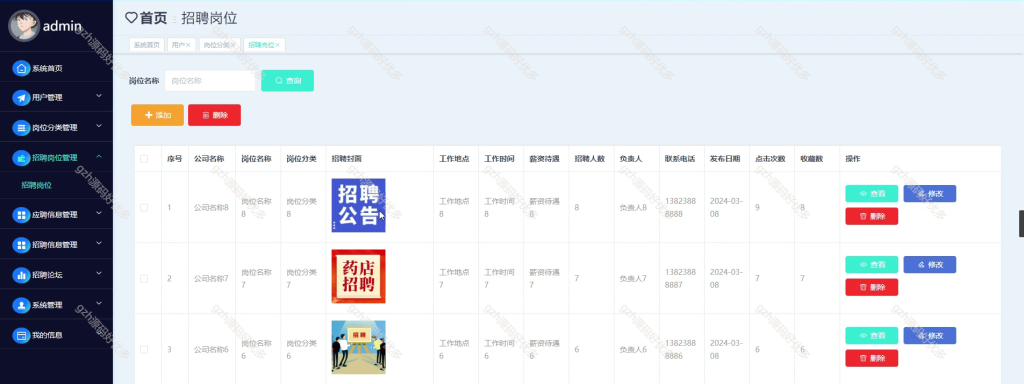Expand 系统管理 menu chevron

click(99, 304)
